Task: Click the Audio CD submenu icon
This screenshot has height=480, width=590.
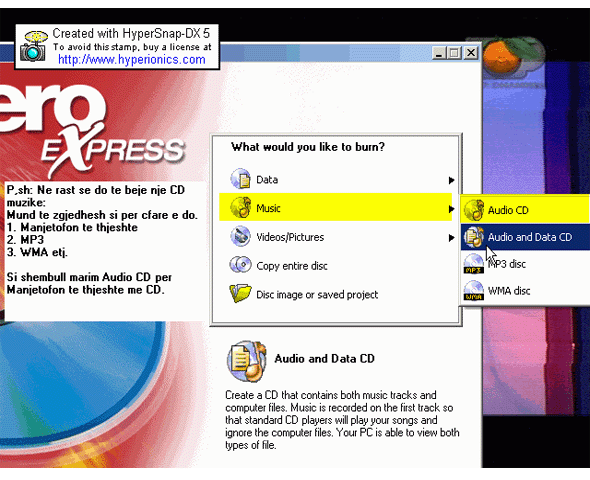Action: 474,210
